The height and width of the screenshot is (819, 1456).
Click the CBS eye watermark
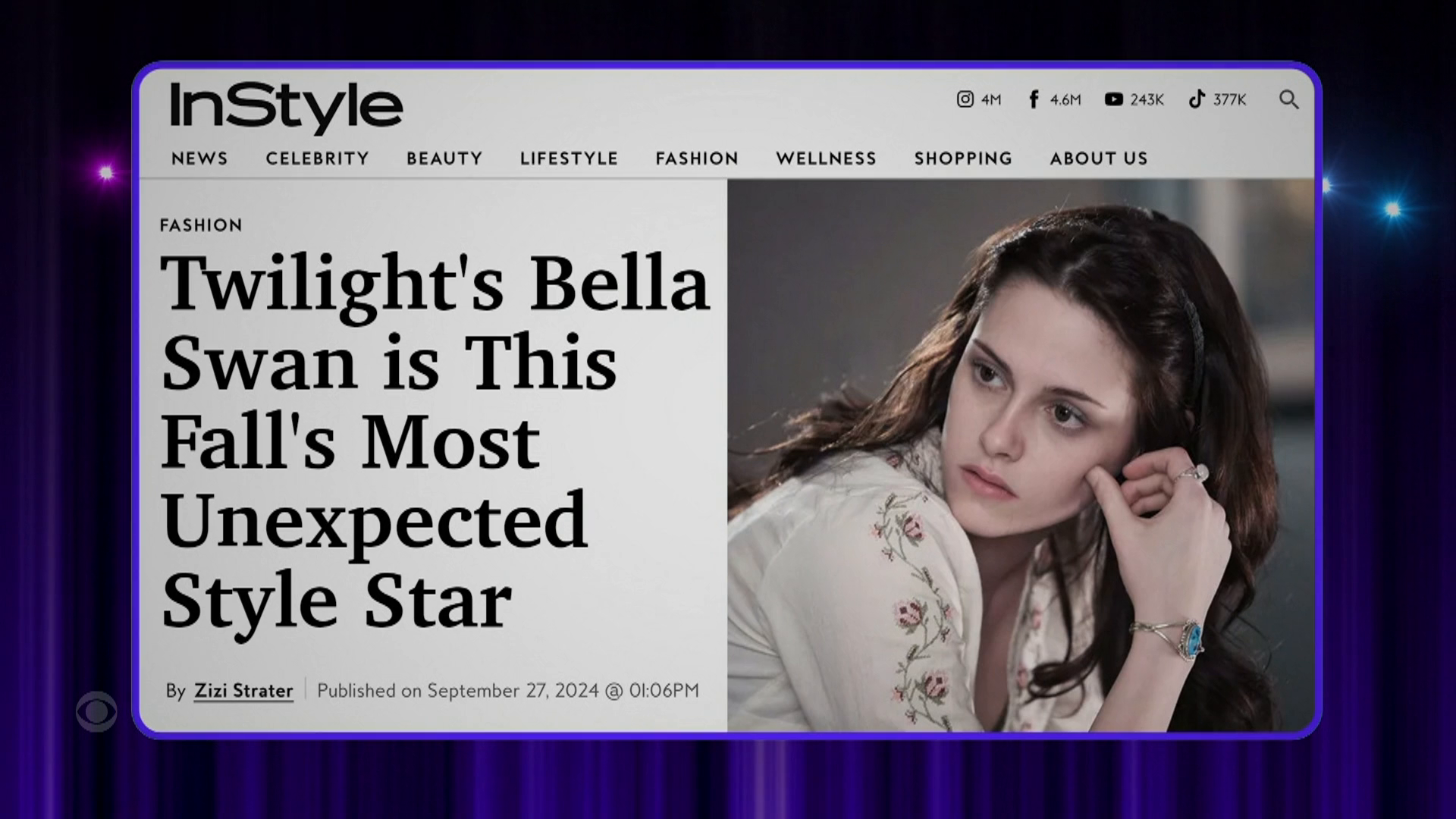(x=96, y=712)
